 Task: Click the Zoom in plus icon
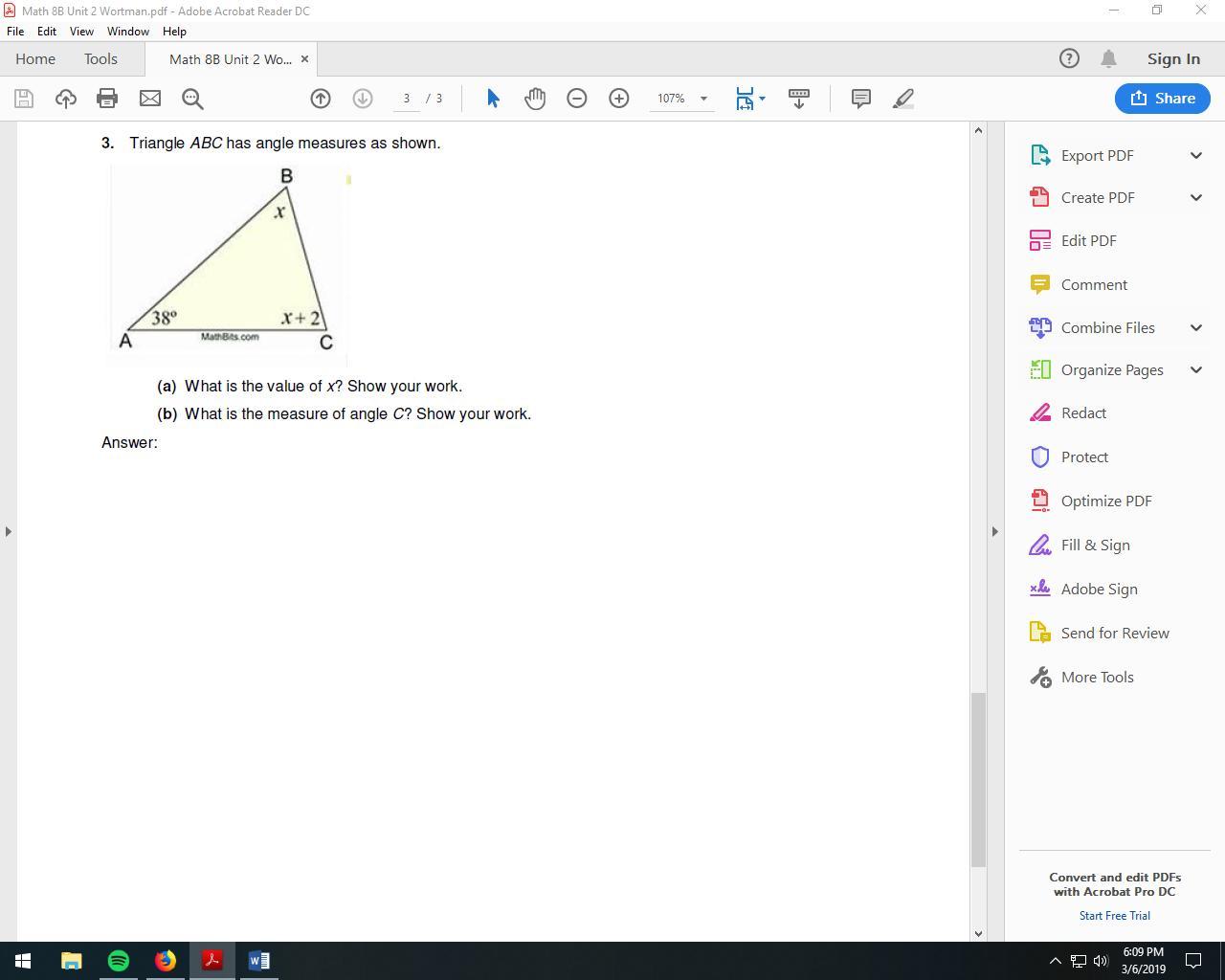tap(619, 98)
